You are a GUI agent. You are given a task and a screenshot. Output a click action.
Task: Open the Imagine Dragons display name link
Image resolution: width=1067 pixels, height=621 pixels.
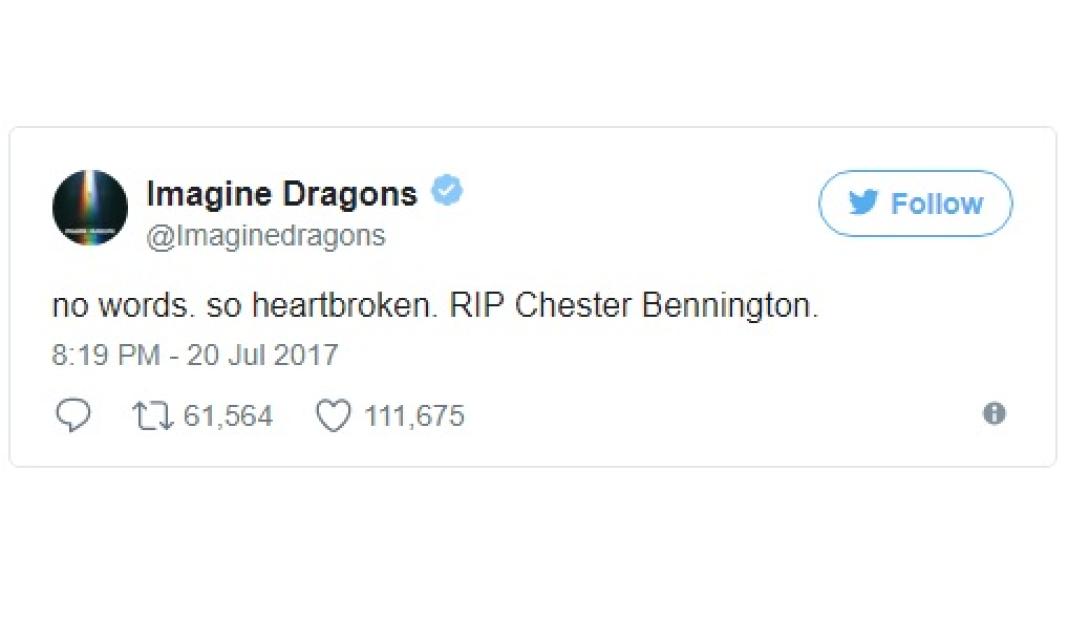click(282, 194)
